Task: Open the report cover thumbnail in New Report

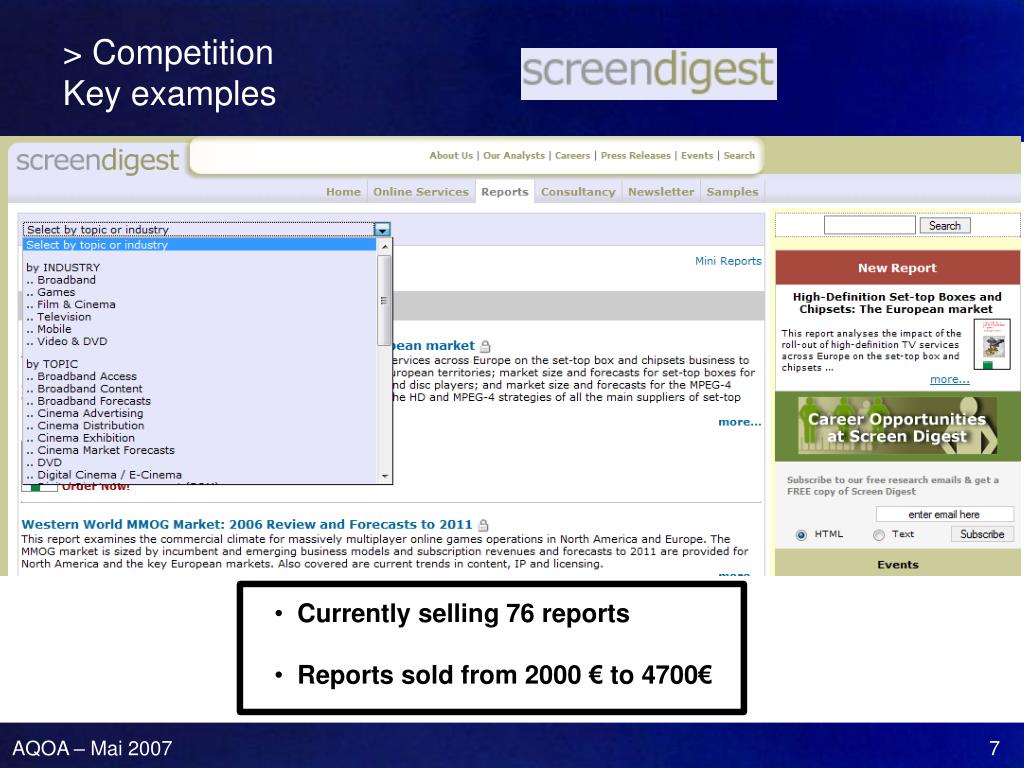Action: (x=992, y=344)
